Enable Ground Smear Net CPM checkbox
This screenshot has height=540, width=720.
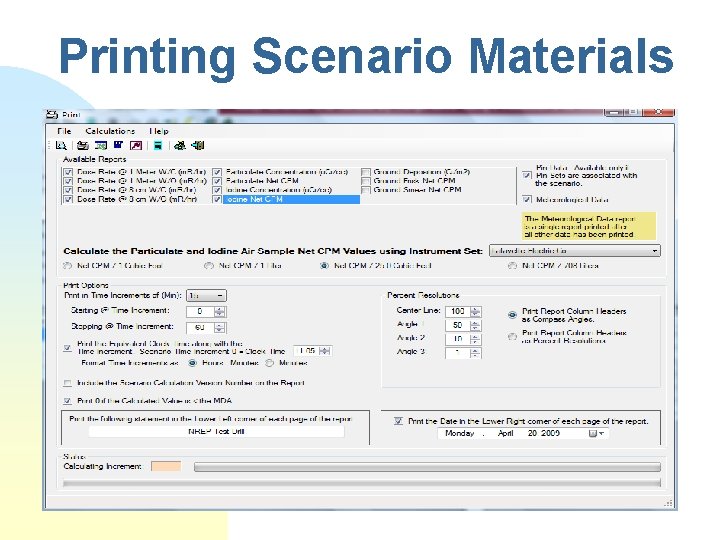pyautogui.click(x=366, y=190)
